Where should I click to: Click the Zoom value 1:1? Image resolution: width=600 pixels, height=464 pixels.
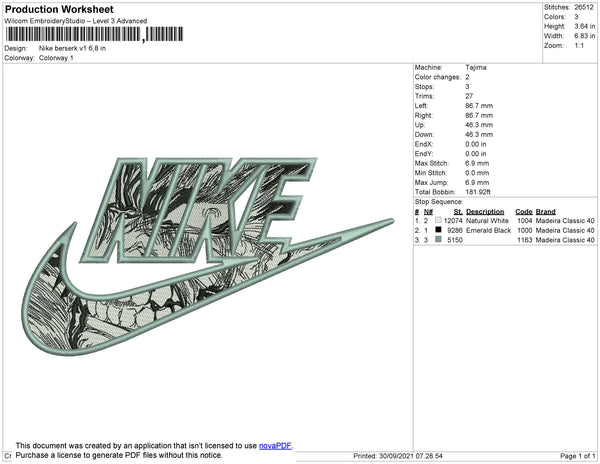pyautogui.click(x=579, y=46)
